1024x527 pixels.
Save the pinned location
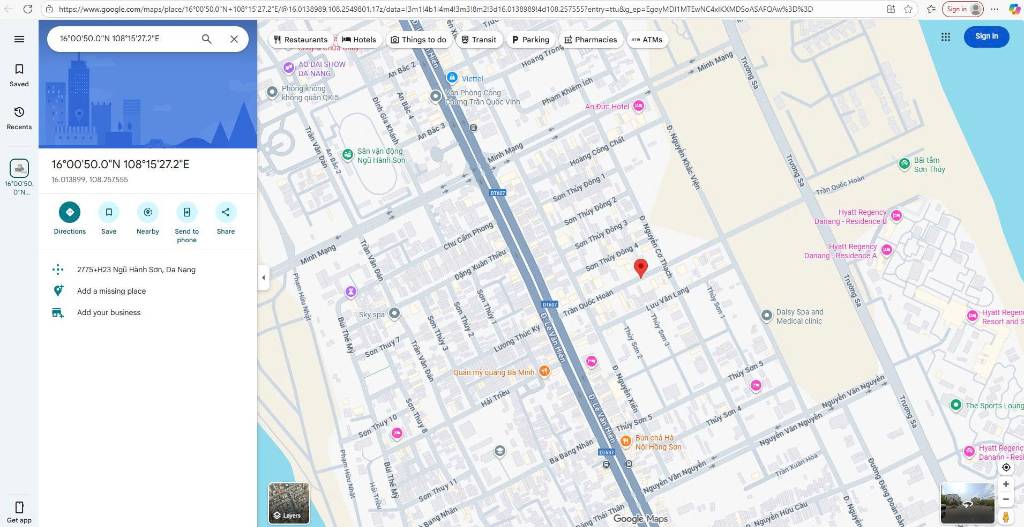108,212
